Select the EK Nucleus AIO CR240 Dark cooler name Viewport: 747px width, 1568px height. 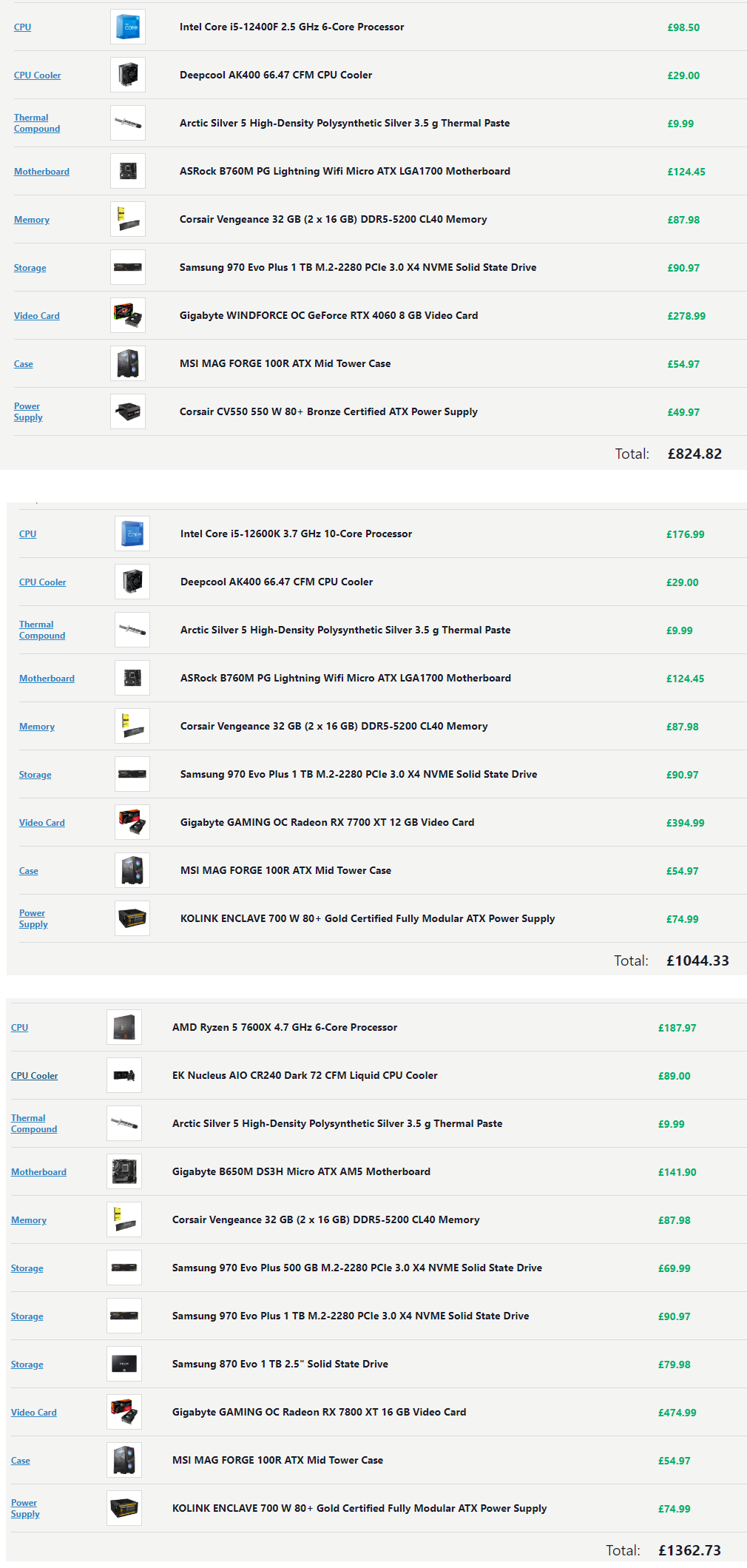[x=305, y=1076]
